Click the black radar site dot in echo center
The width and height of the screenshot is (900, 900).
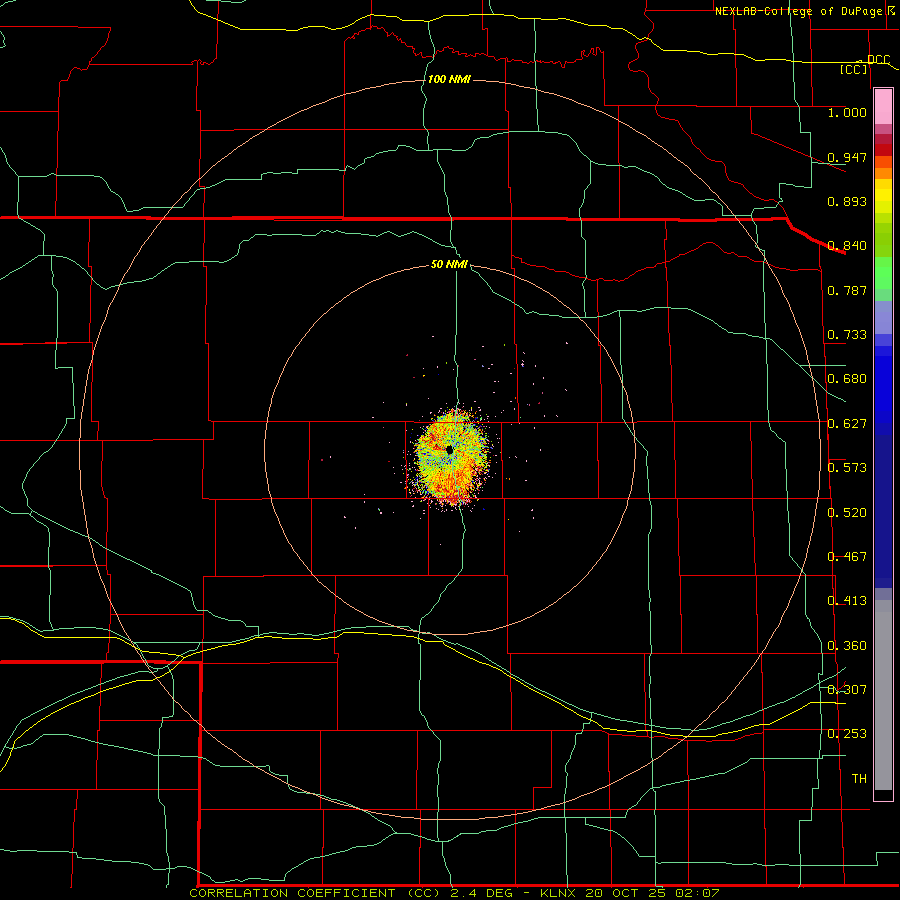449,451
